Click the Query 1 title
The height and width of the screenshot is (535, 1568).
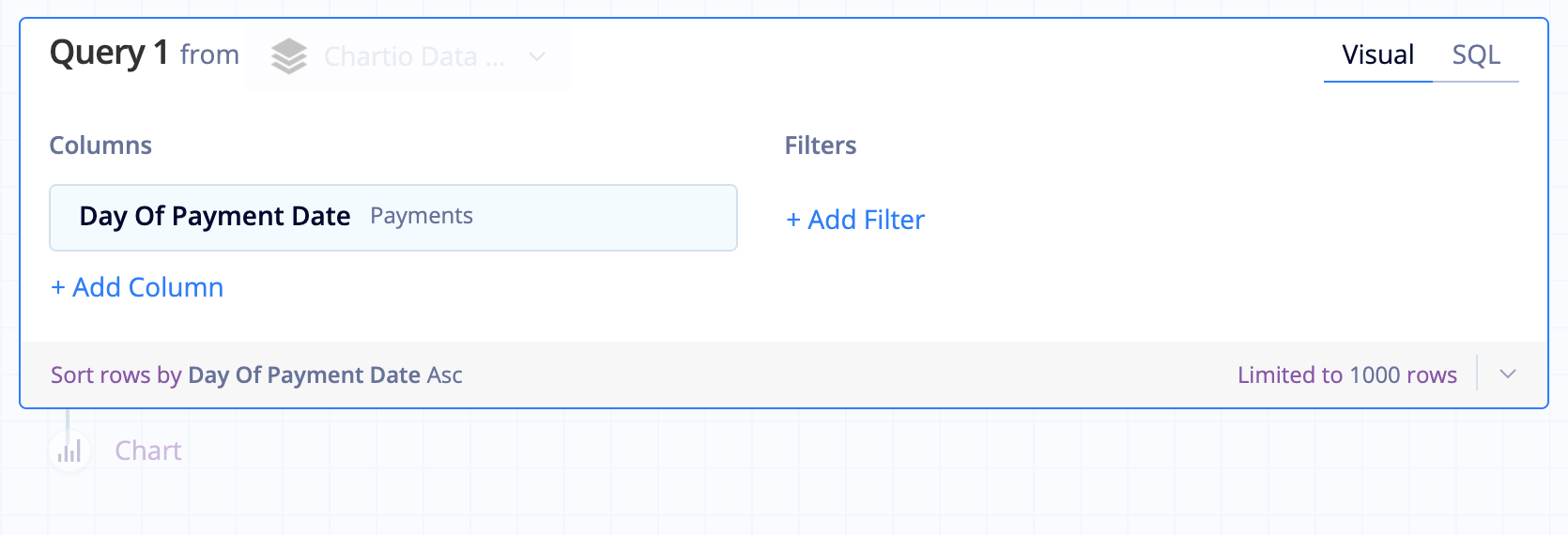pyautogui.click(x=109, y=53)
